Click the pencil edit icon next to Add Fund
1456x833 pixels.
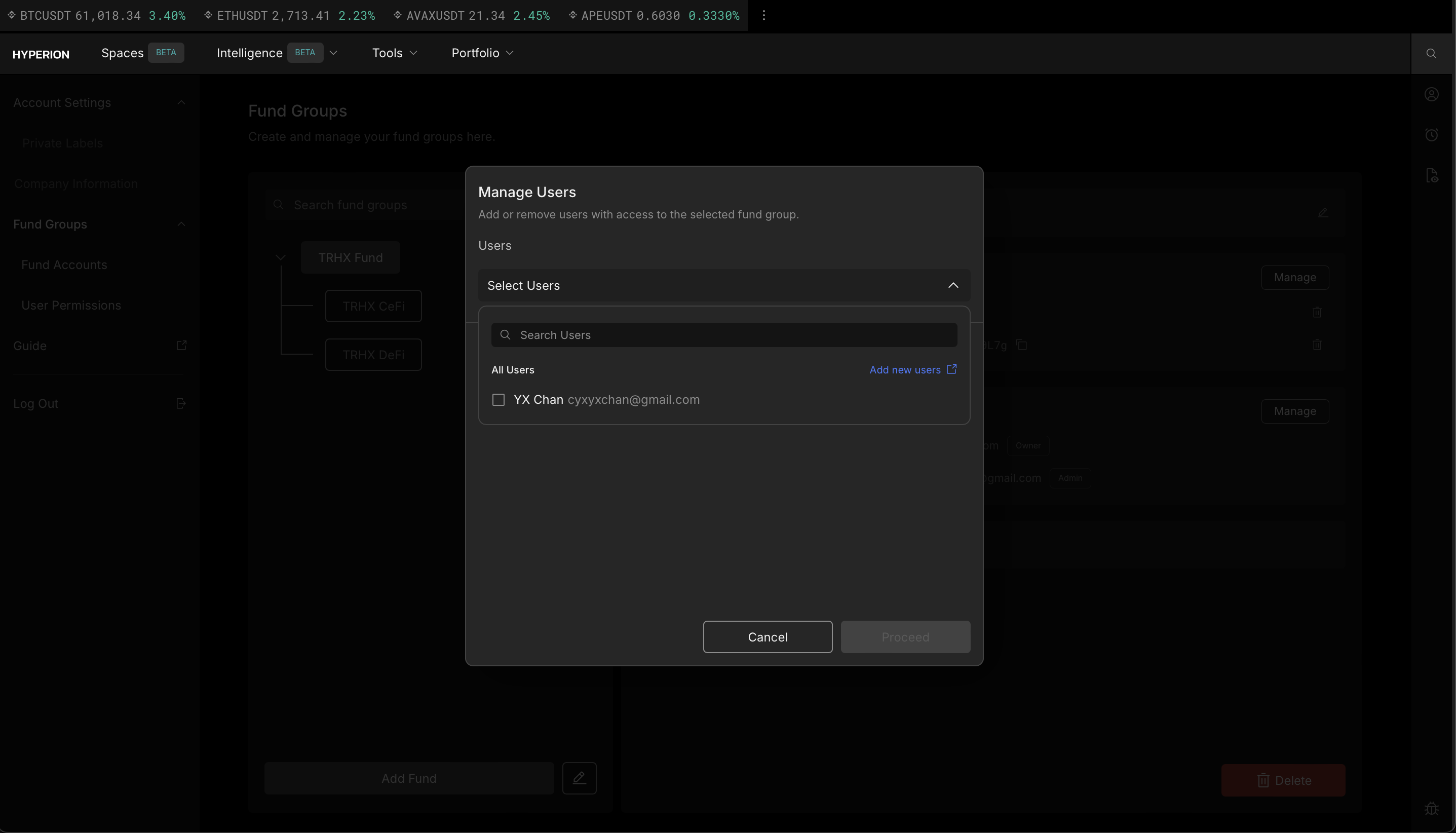point(579,778)
